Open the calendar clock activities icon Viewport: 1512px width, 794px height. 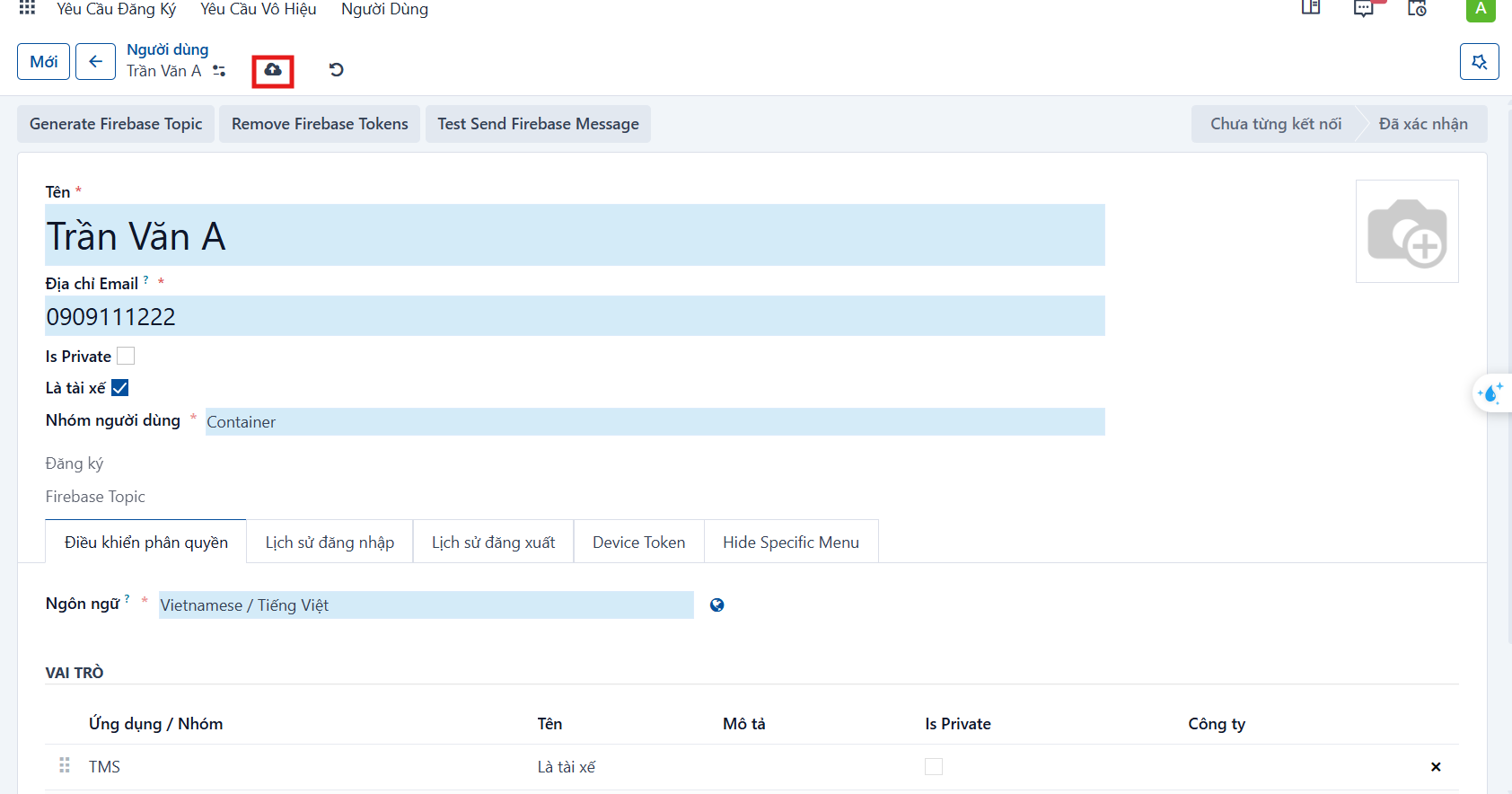coord(1417,8)
